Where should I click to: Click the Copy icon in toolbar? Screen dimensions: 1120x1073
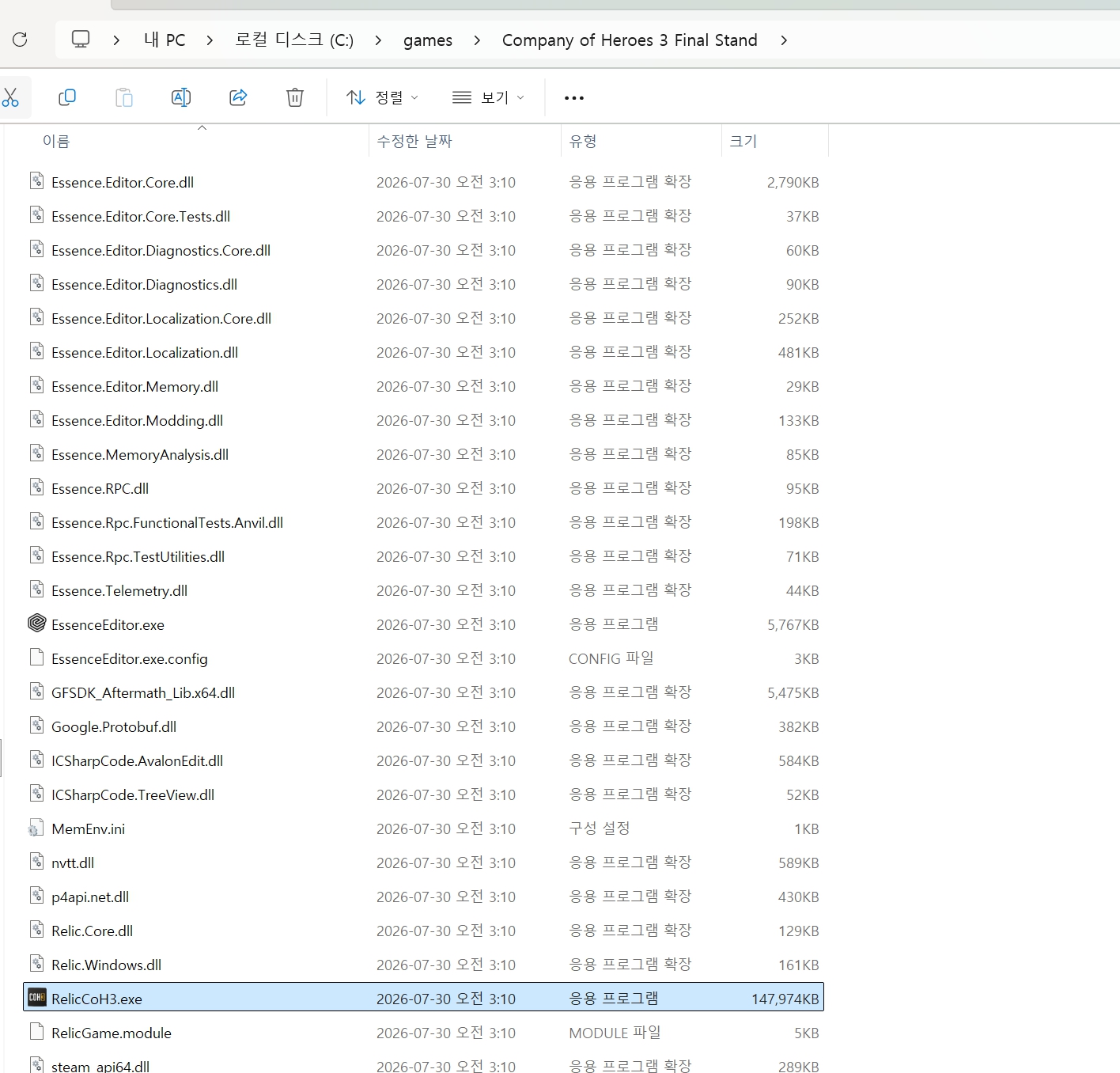coord(67,97)
